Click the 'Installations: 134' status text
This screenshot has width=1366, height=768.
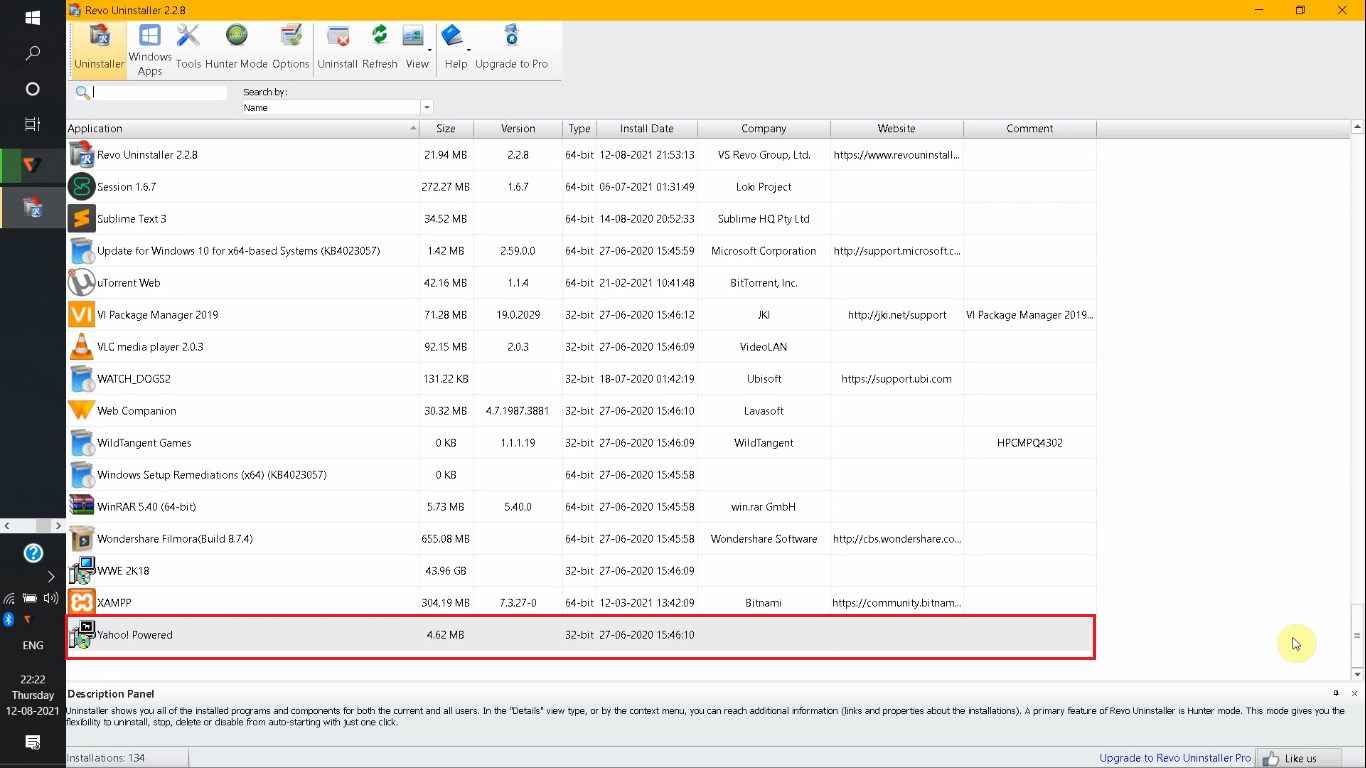(106, 758)
